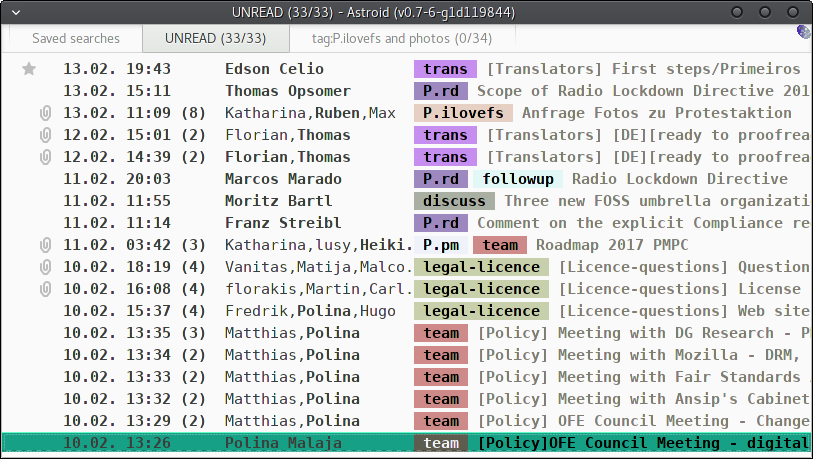Screen dimensions: 813x459
Task: Click the discuss tag on Moritz Bartl thread
Action: point(453,201)
